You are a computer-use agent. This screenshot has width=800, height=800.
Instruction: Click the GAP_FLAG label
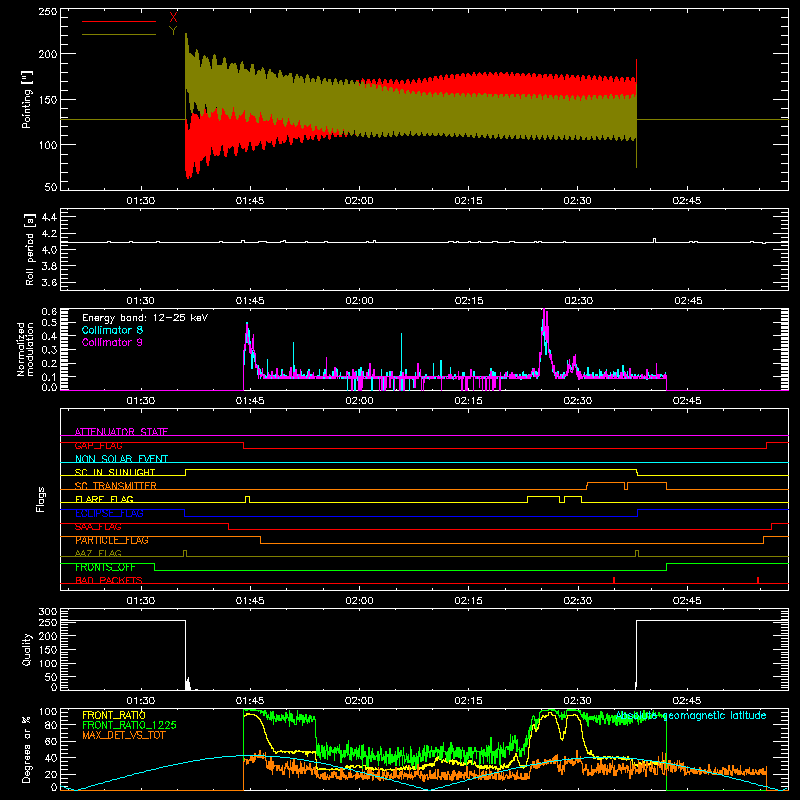(98, 445)
